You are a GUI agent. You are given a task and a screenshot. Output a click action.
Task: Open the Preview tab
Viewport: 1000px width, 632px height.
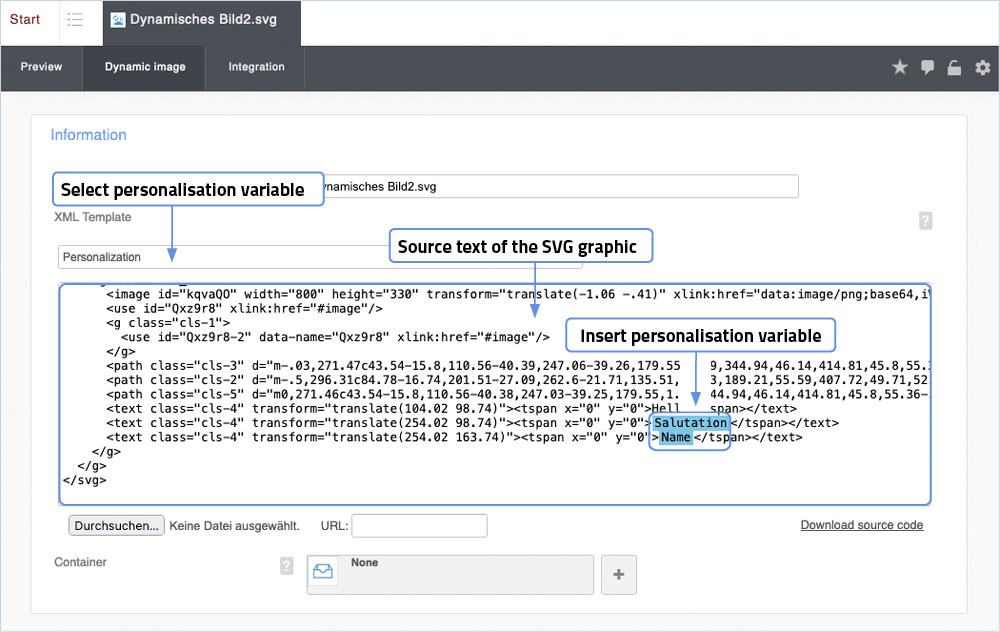pos(41,67)
